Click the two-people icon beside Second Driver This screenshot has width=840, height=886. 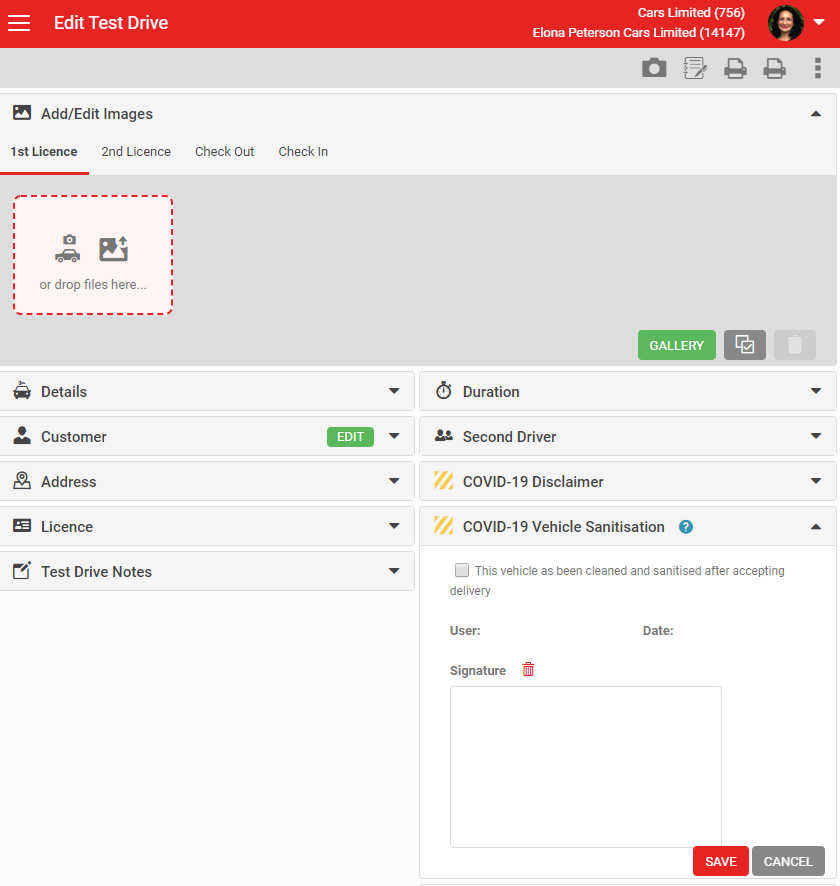click(444, 435)
